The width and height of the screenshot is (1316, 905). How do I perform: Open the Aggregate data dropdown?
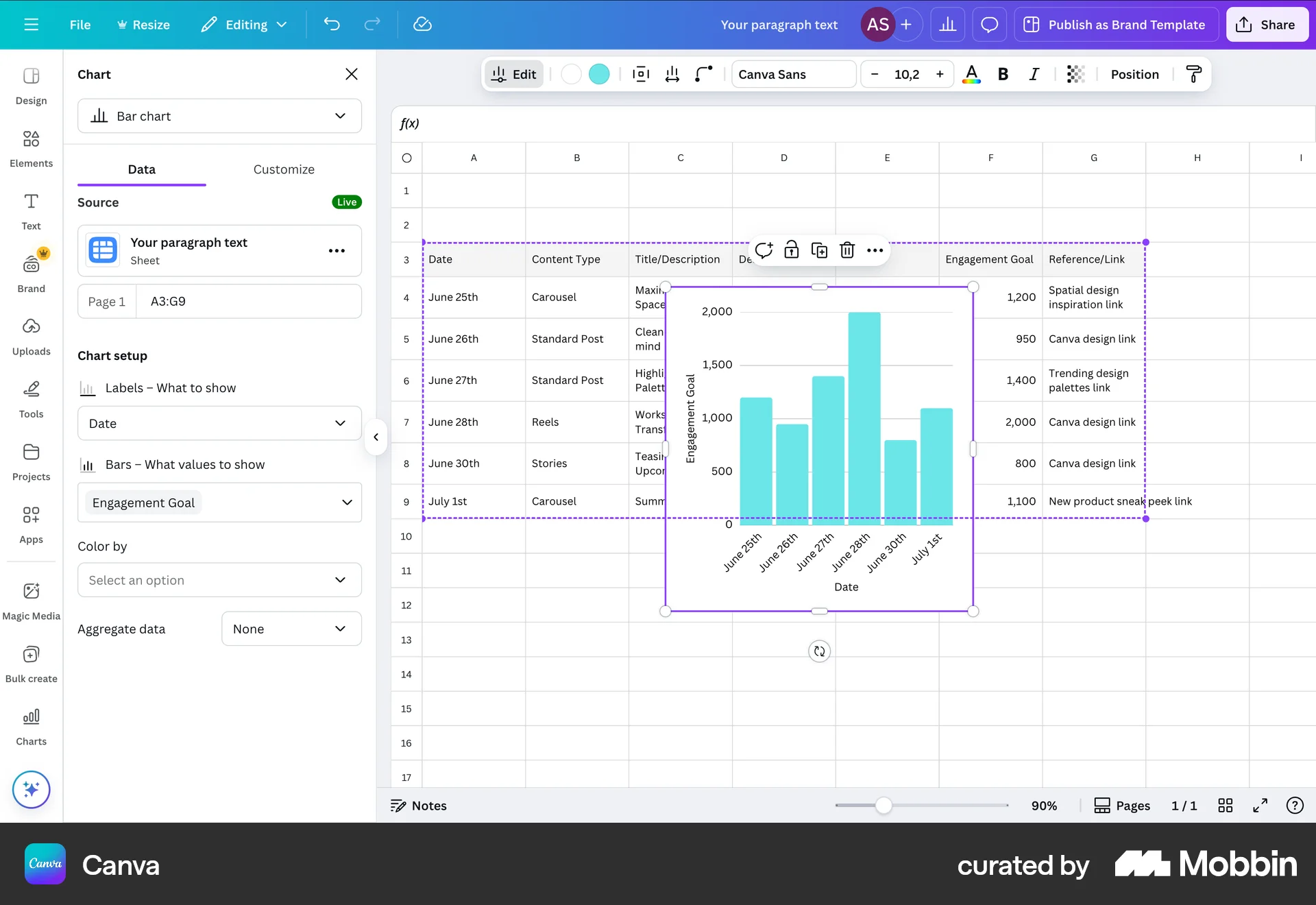291,629
